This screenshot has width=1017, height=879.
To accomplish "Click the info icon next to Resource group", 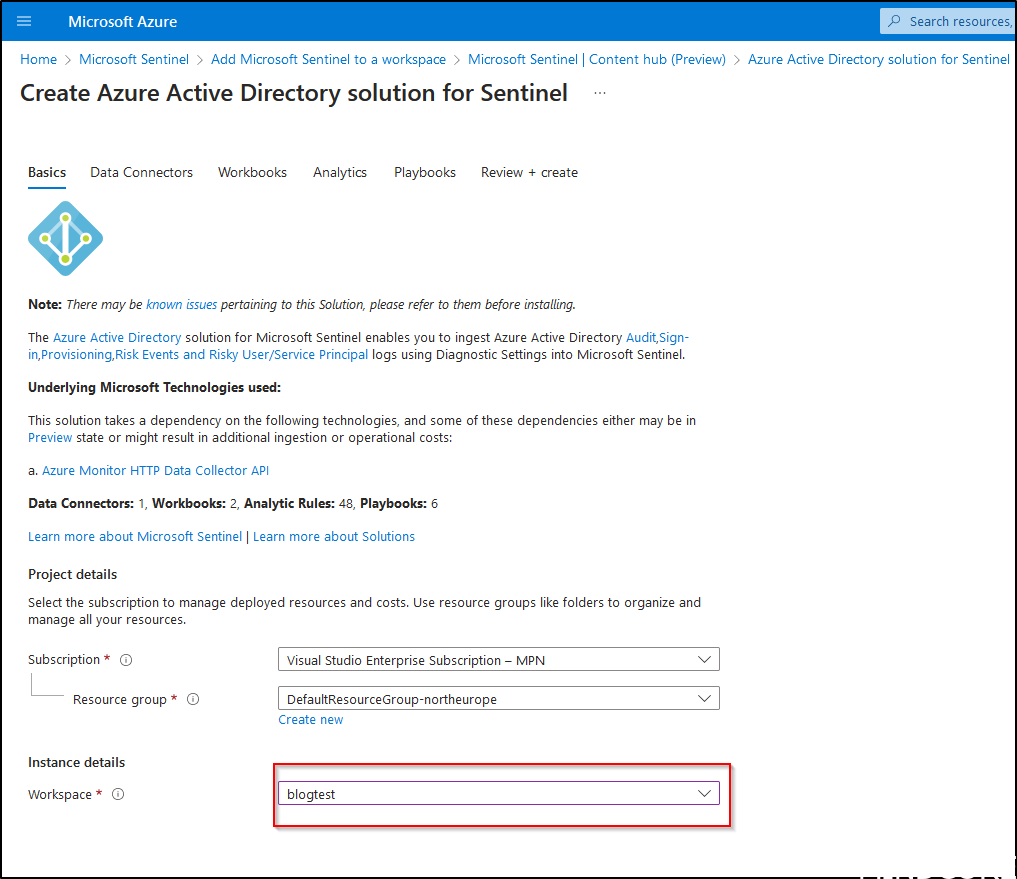I will pyautogui.click(x=192, y=699).
